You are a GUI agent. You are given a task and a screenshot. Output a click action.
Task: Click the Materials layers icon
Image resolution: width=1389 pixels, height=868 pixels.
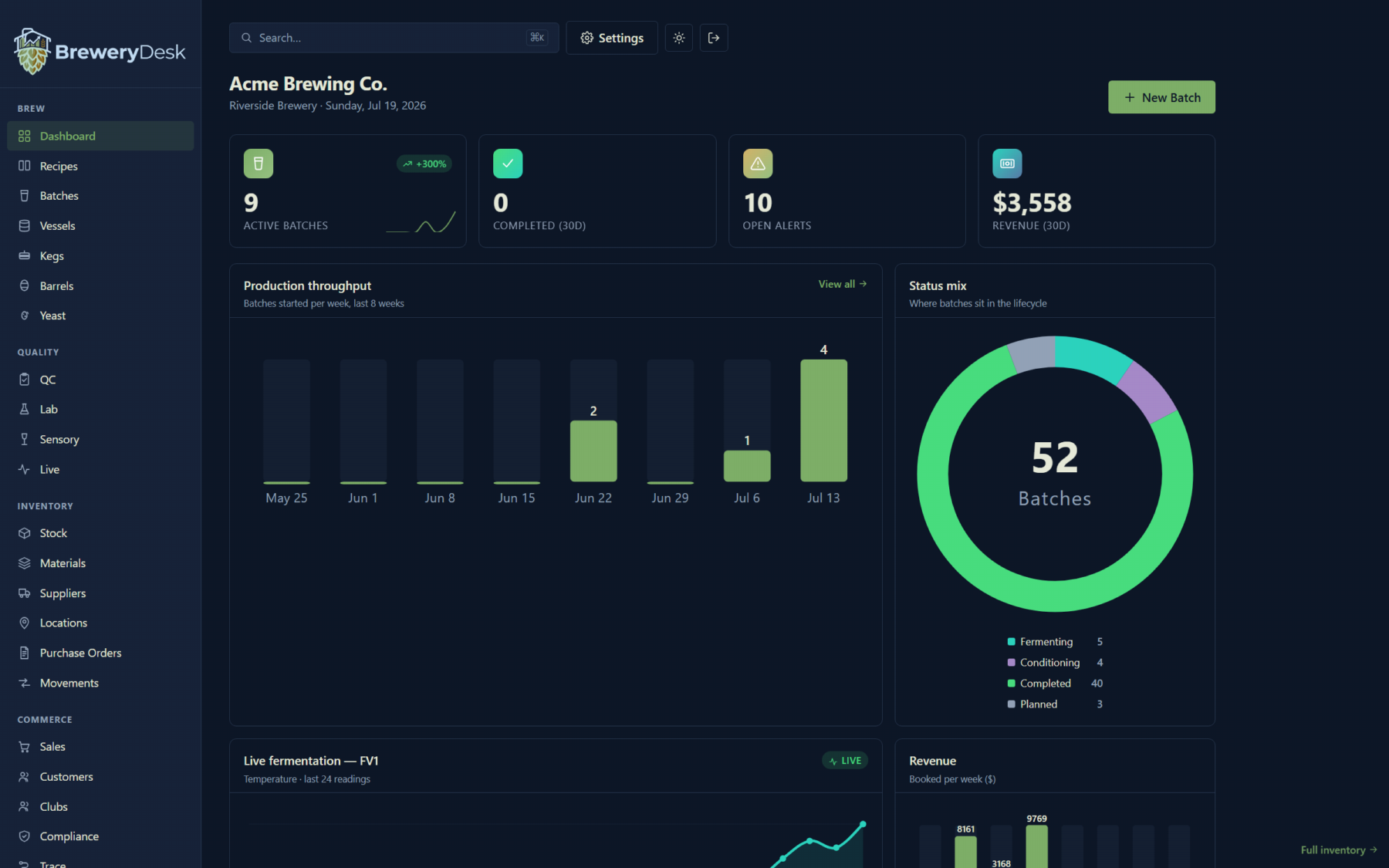coord(25,563)
